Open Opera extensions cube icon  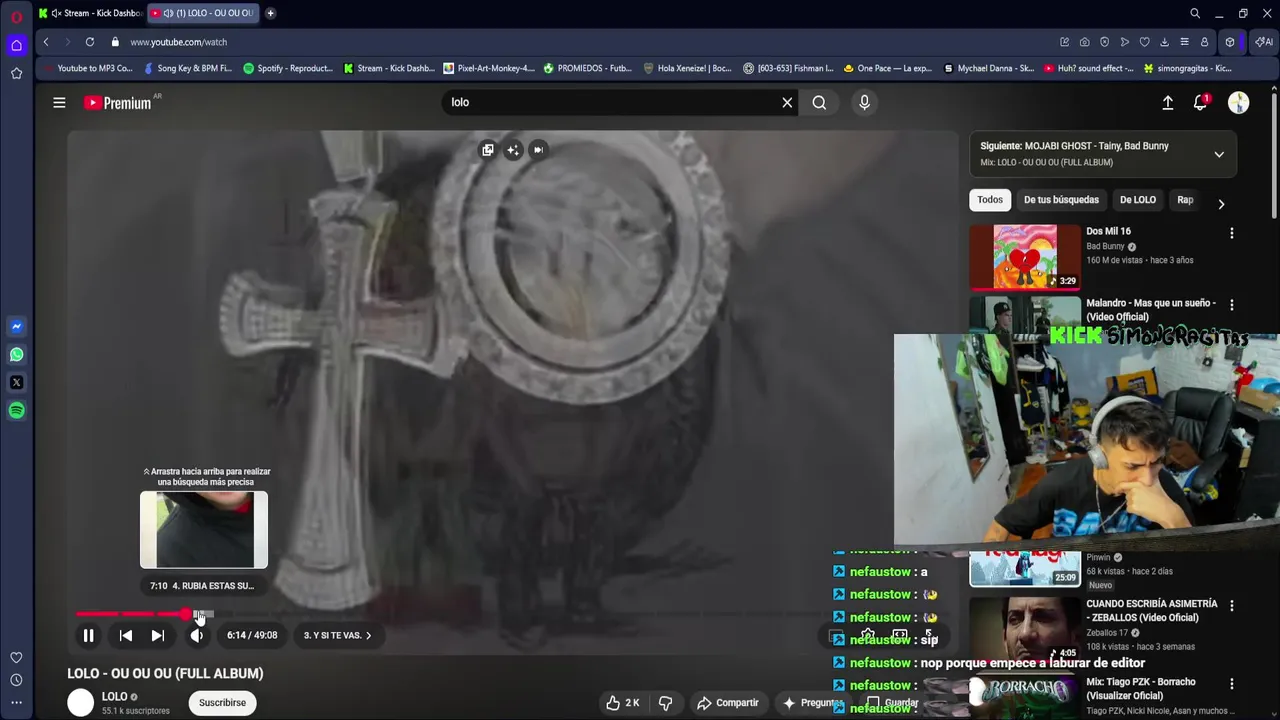click(x=1230, y=42)
